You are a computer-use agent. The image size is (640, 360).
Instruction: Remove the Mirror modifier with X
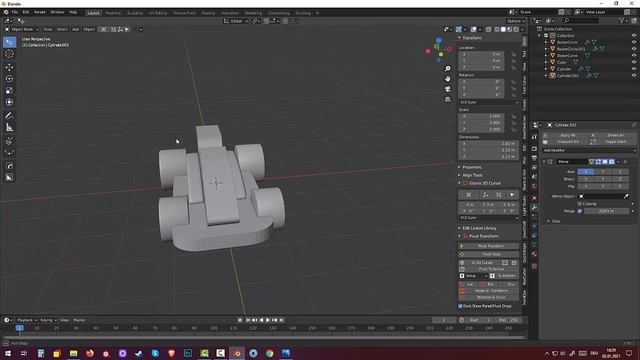point(625,162)
